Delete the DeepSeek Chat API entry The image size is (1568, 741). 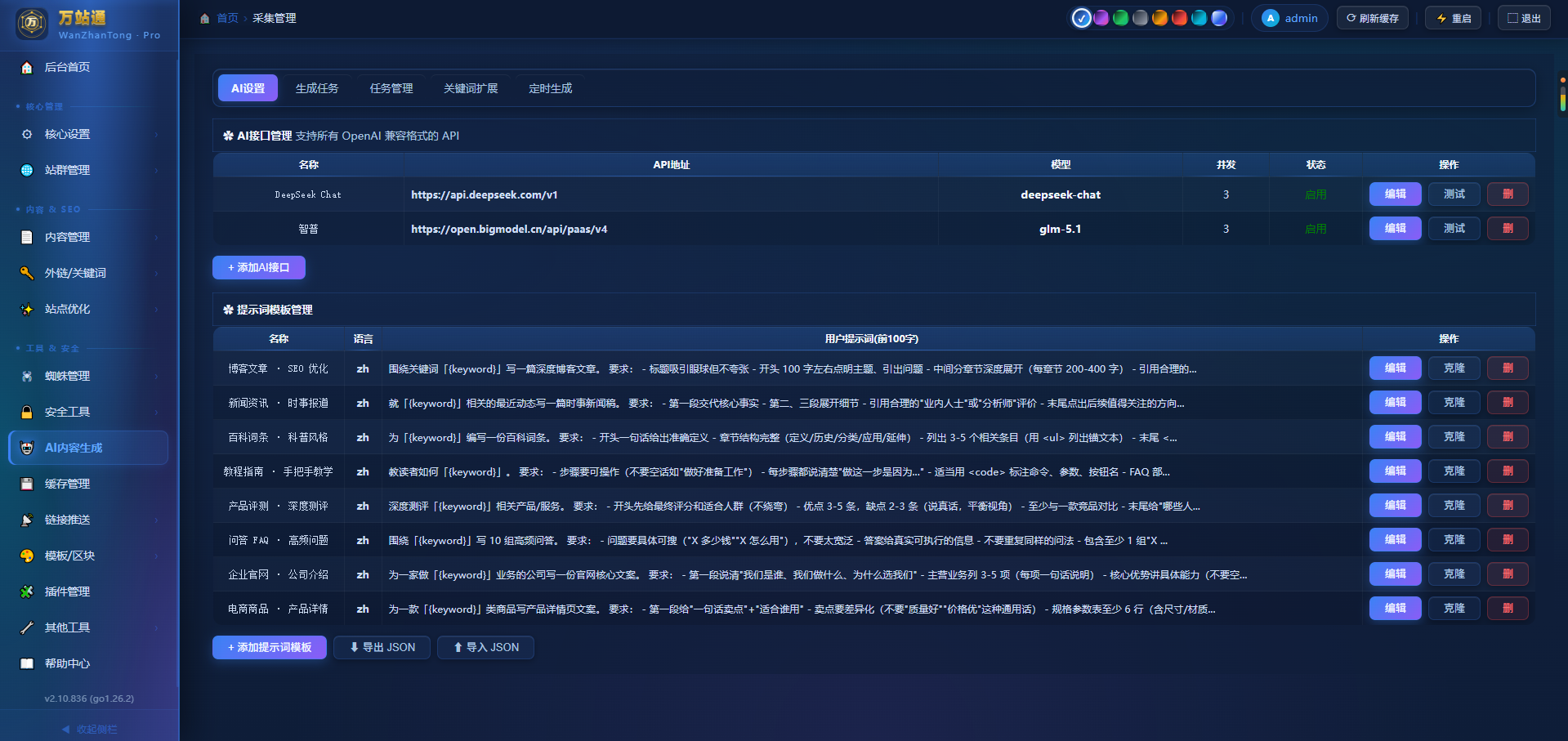pyautogui.click(x=1508, y=194)
